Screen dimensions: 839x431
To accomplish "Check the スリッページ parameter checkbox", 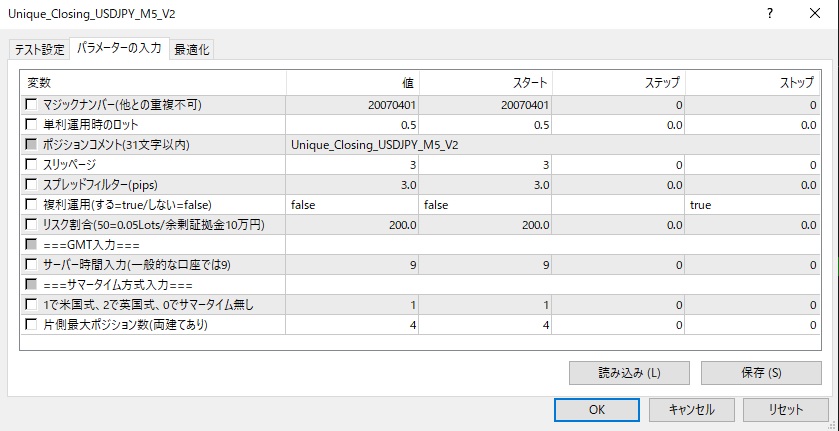I will pos(33,165).
